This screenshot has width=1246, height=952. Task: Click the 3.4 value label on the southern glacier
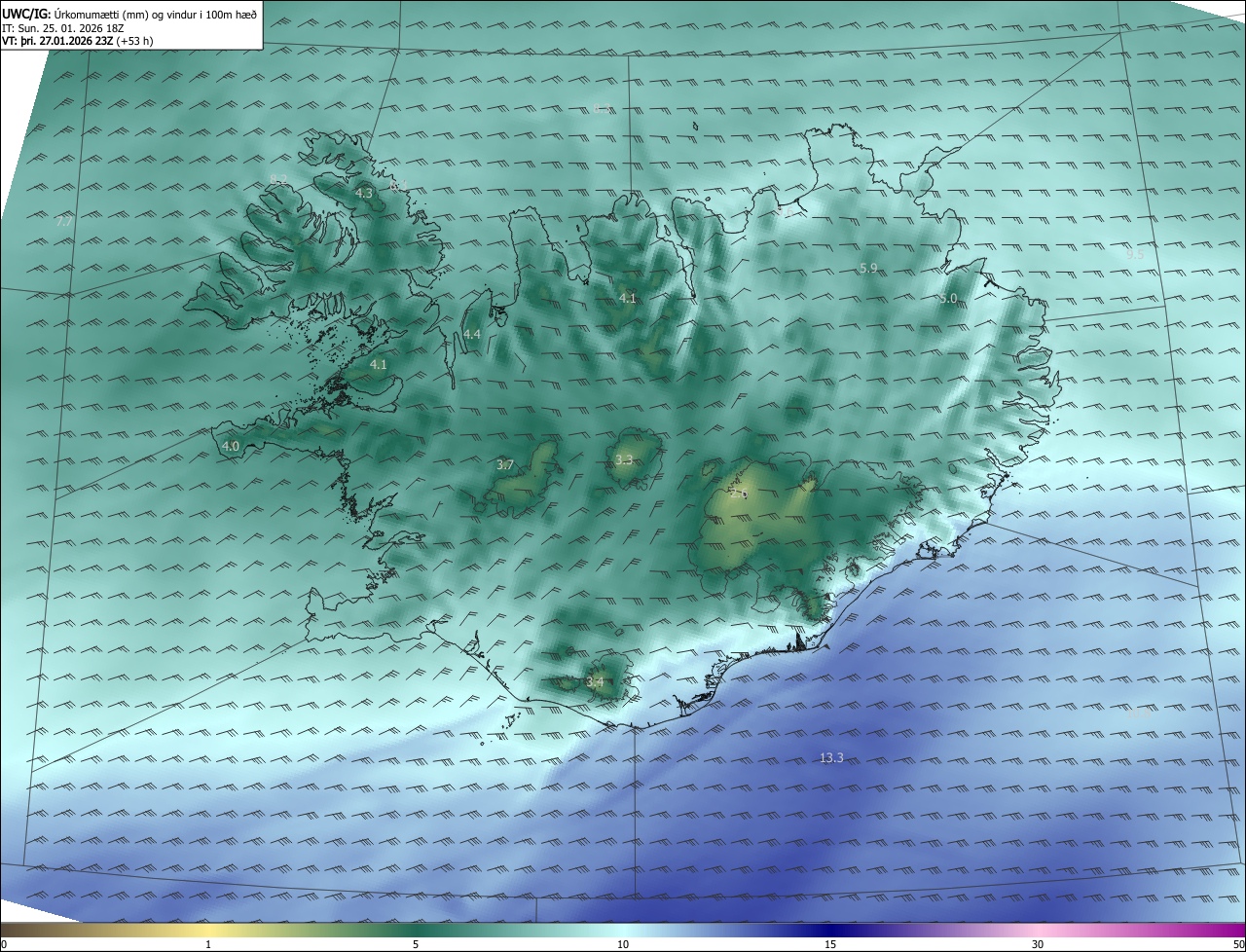[x=595, y=681]
